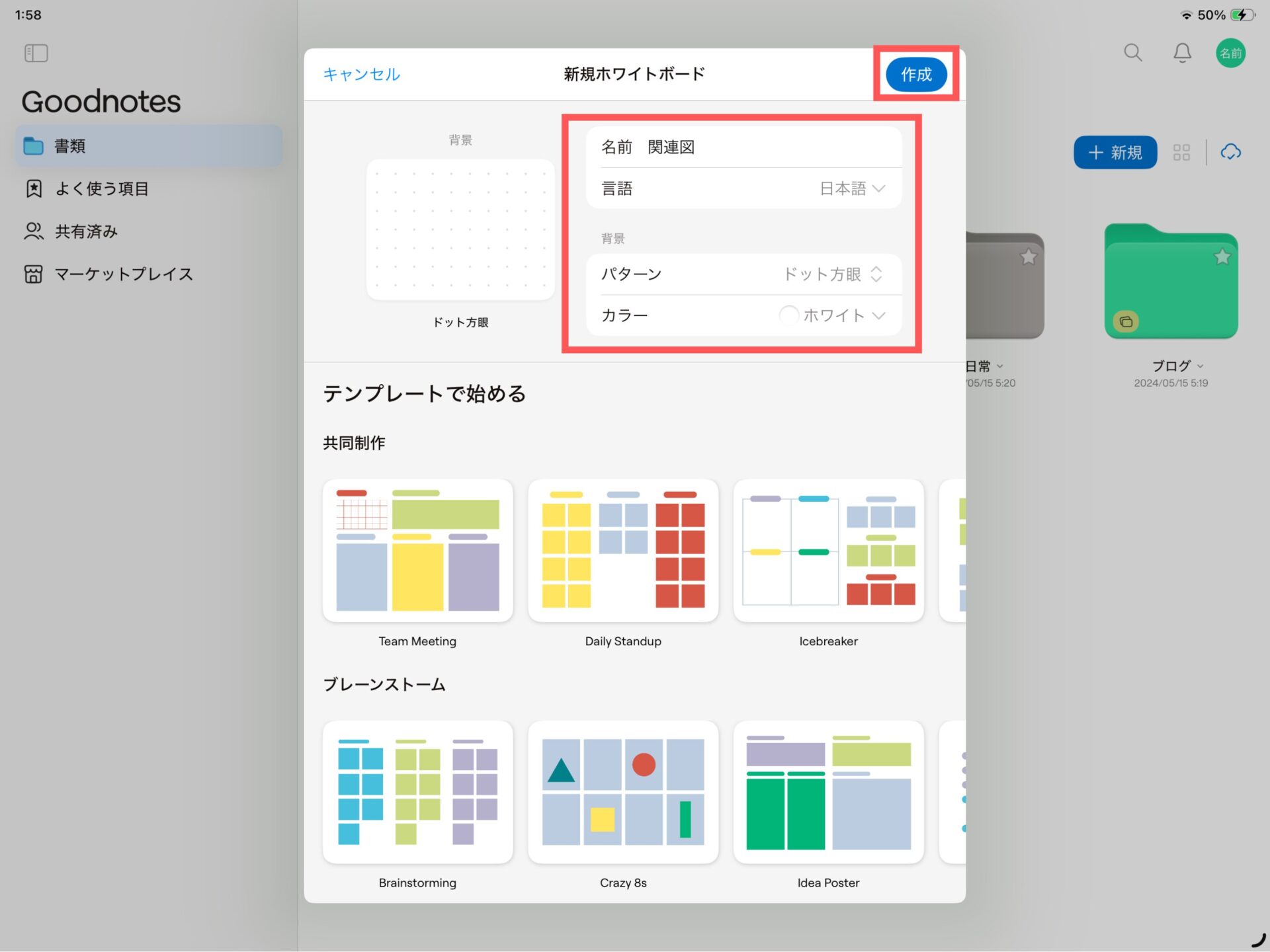This screenshot has height=952, width=1270.
Task: Toggle star on the gray 日常 folder
Action: [x=1028, y=257]
